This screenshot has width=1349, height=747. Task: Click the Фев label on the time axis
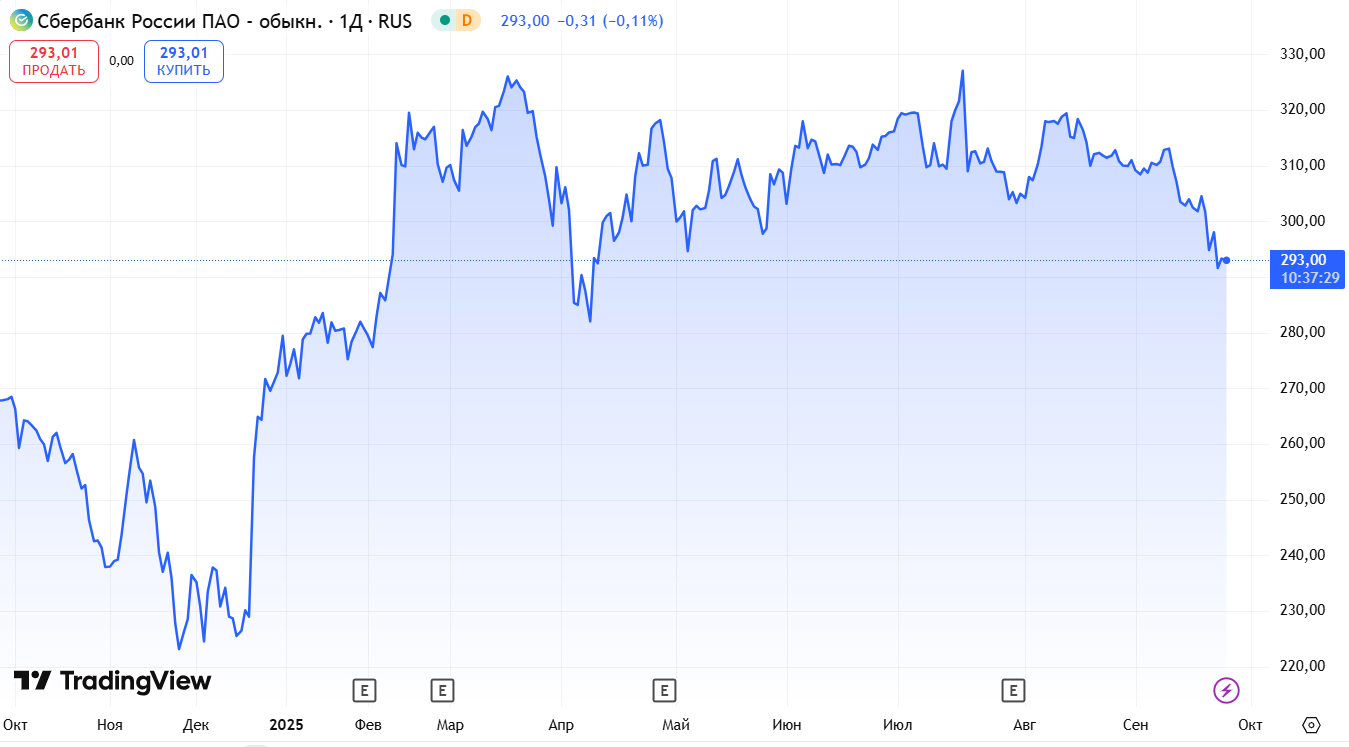(369, 725)
